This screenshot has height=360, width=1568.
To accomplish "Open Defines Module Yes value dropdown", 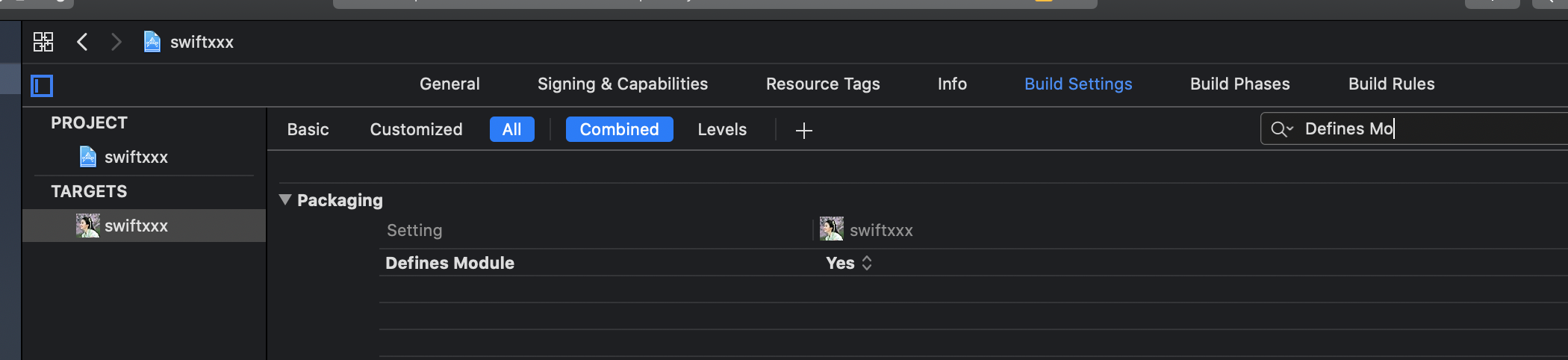I will pos(849,263).
